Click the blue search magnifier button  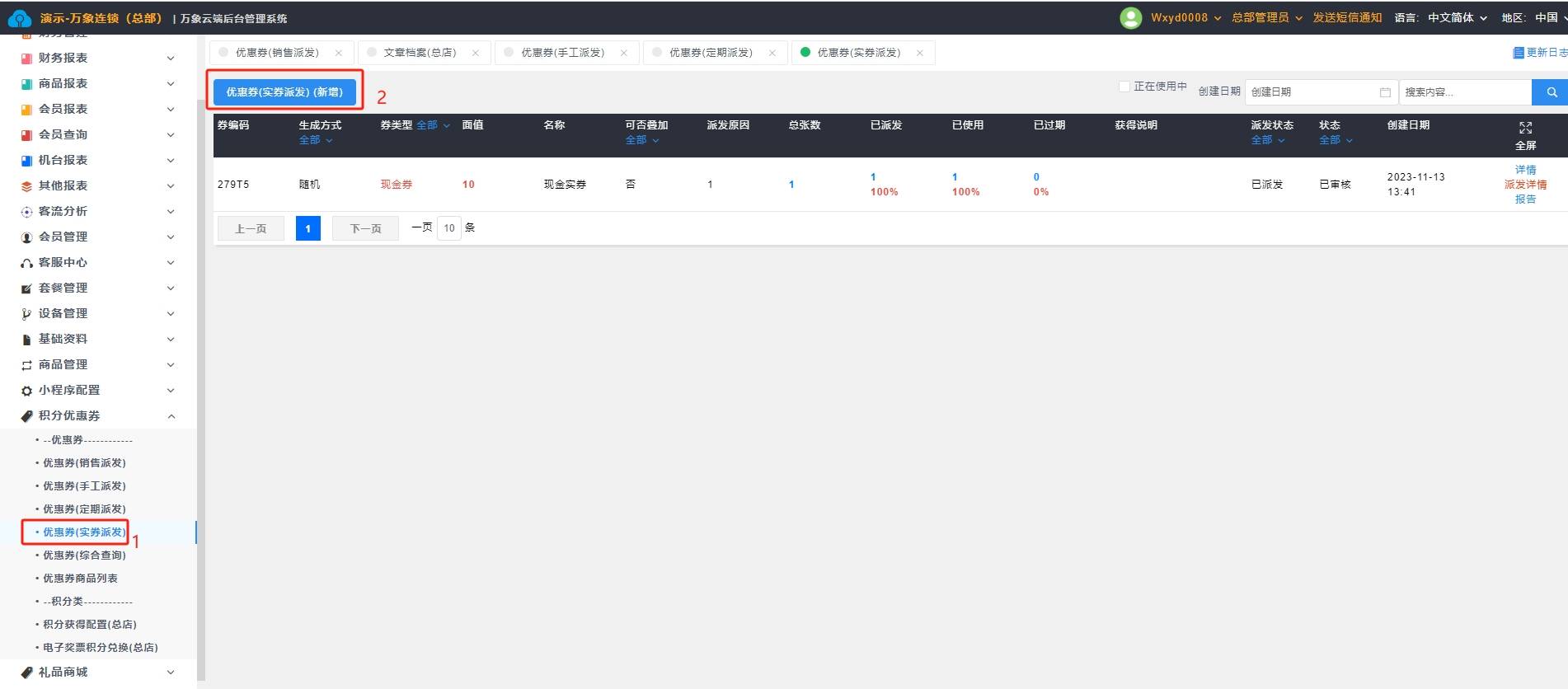pyautogui.click(x=1551, y=92)
